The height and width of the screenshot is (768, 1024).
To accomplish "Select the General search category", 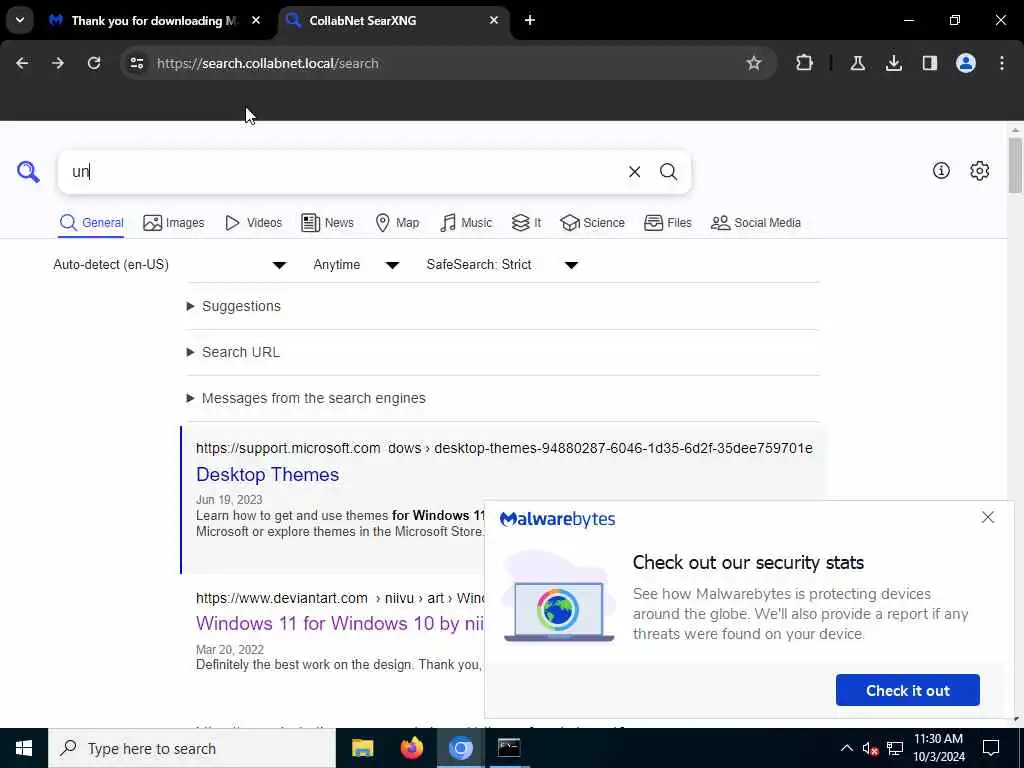I will point(91,223).
